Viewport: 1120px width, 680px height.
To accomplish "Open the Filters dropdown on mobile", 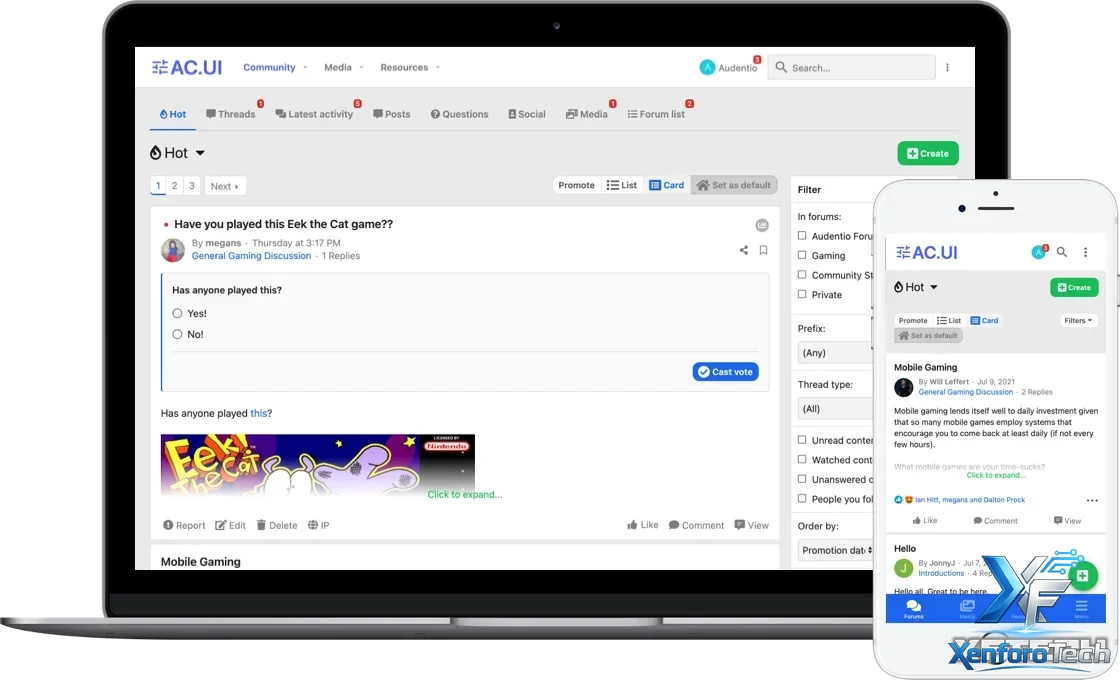I will [x=1078, y=321].
